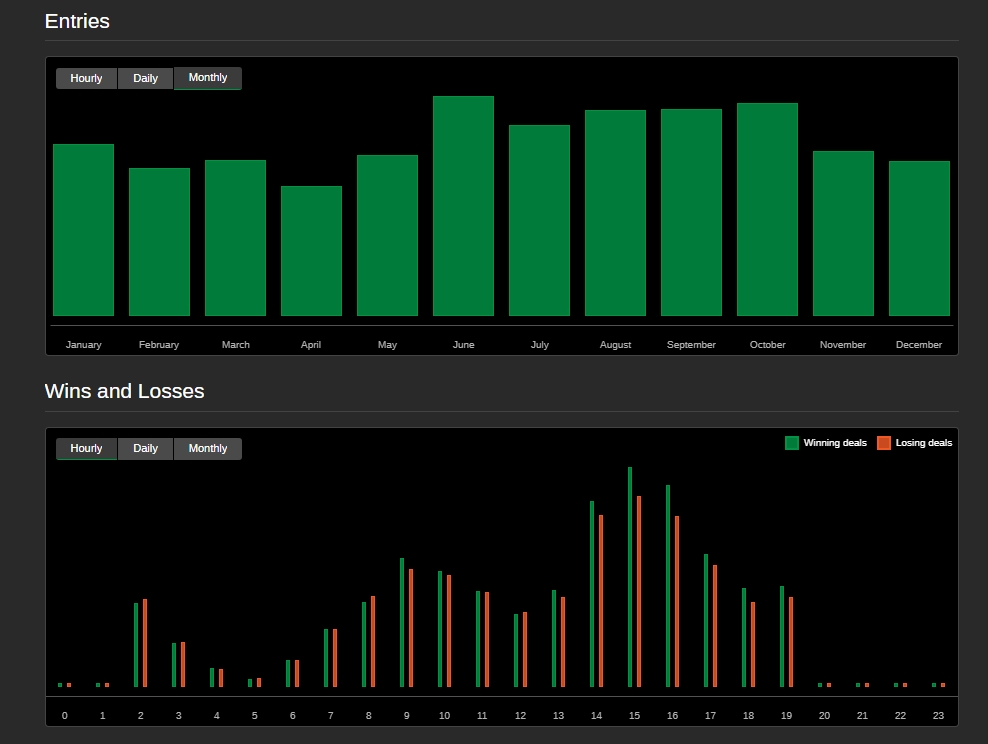988x744 pixels.
Task: Select Monthly tab in Entries chart
Action: pyautogui.click(x=208, y=78)
